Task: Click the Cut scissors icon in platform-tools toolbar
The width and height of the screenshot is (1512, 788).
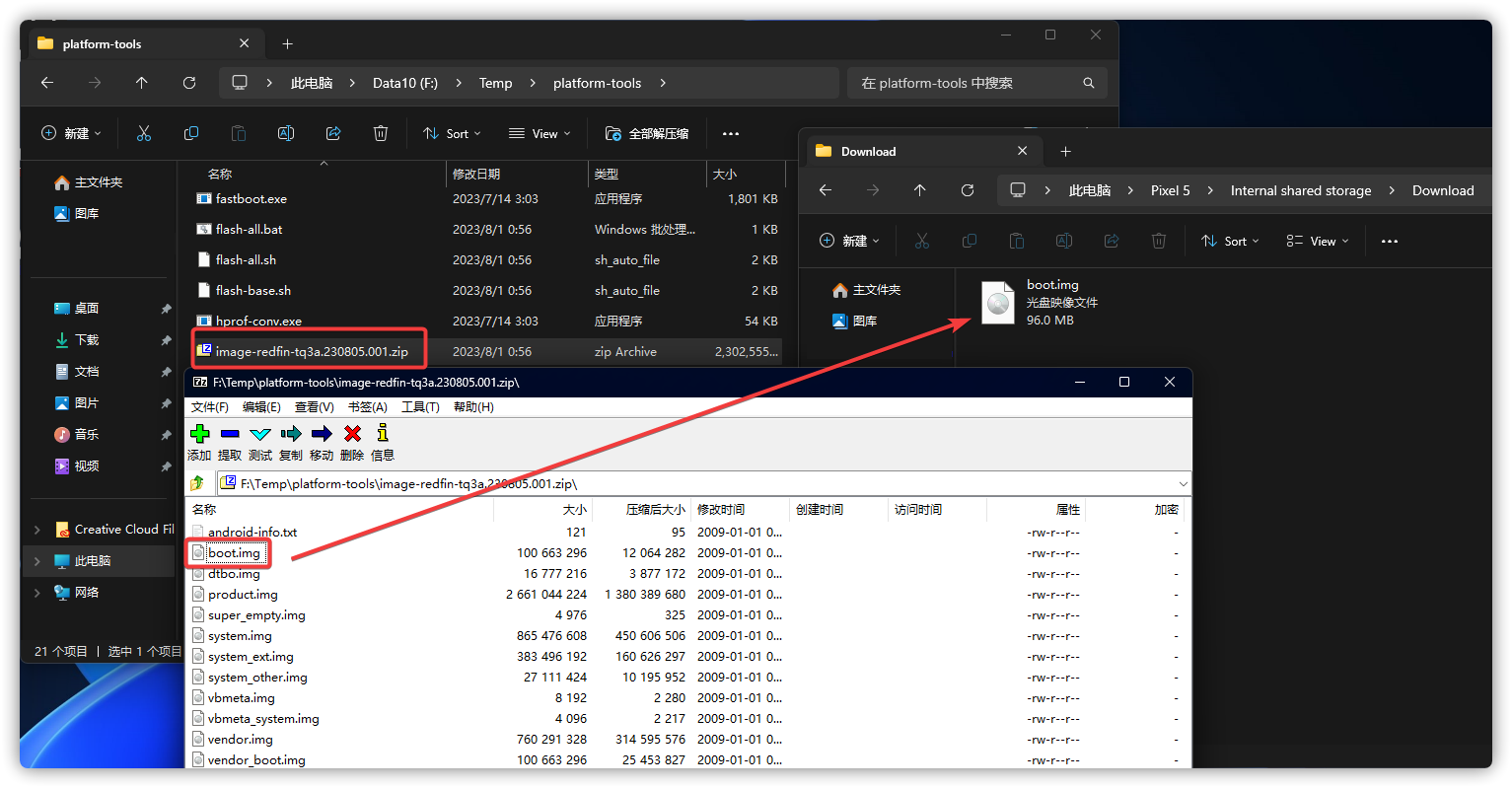Action: [144, 134]
